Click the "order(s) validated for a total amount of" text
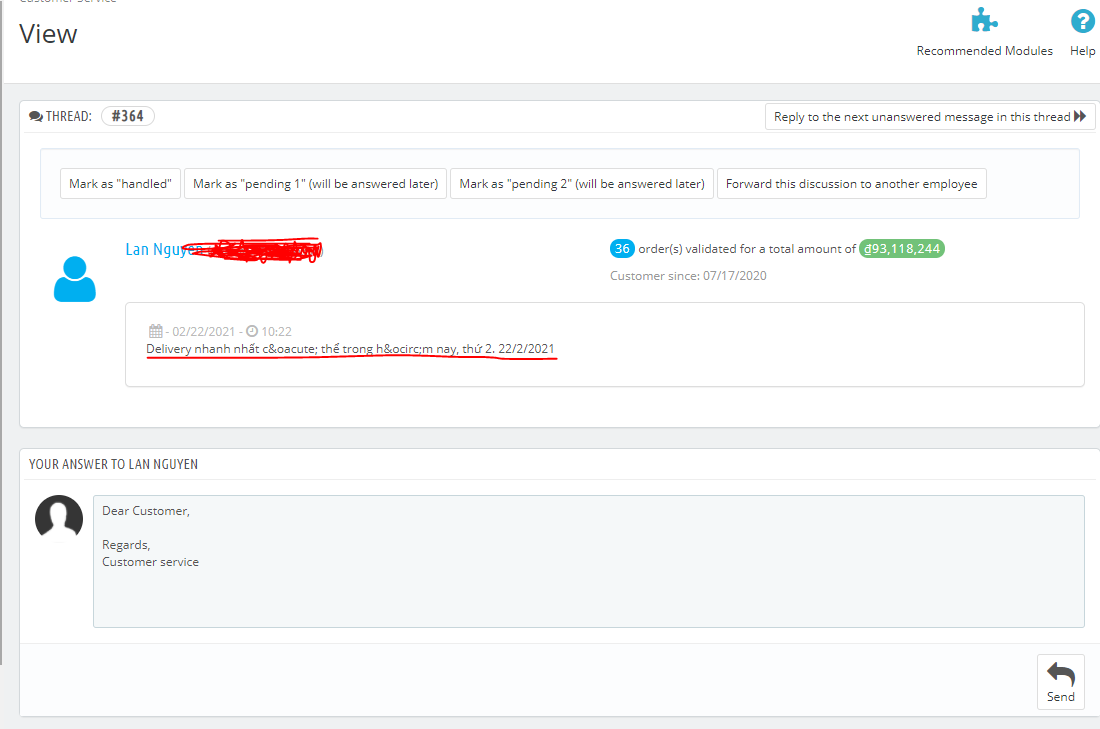Screen dimensions: 1100x729 point(747,249)
